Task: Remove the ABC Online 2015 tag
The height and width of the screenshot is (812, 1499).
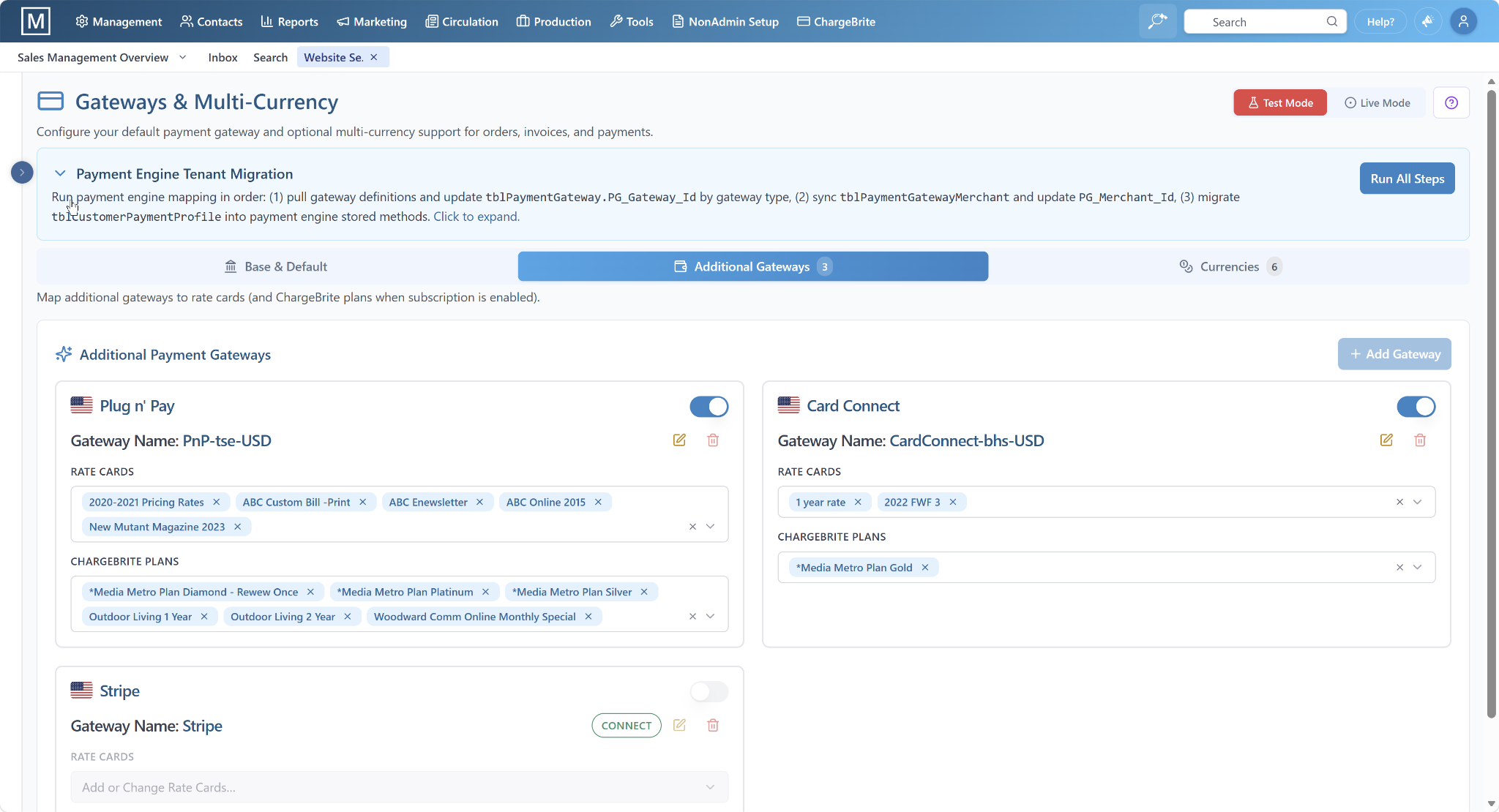Action: (598, 502)
